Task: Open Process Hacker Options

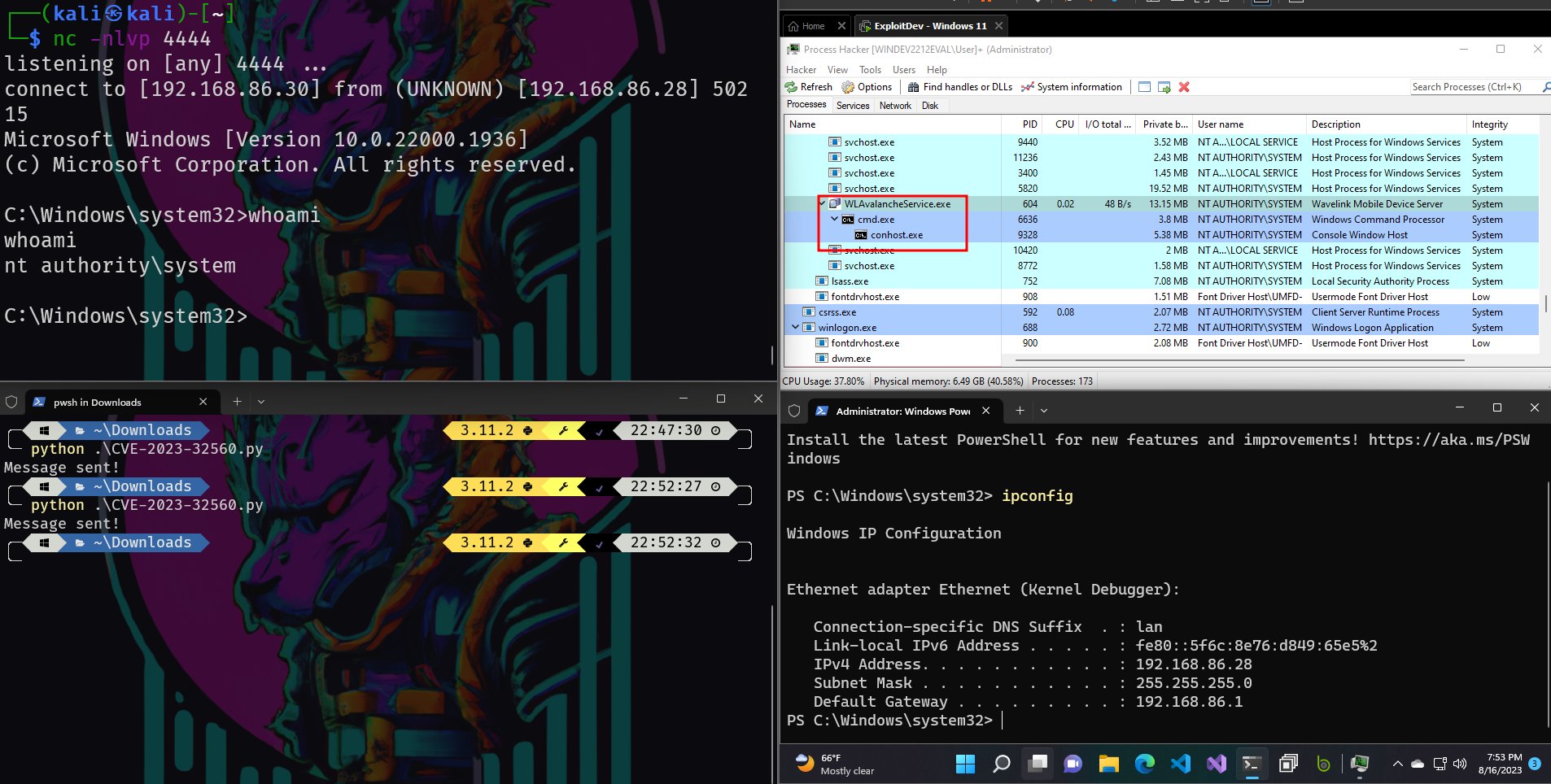Action: coord(867,87)
